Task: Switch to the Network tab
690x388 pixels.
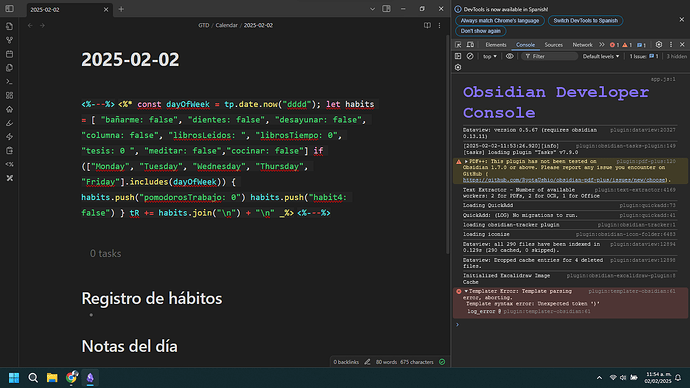Action: tap(582, 45)
